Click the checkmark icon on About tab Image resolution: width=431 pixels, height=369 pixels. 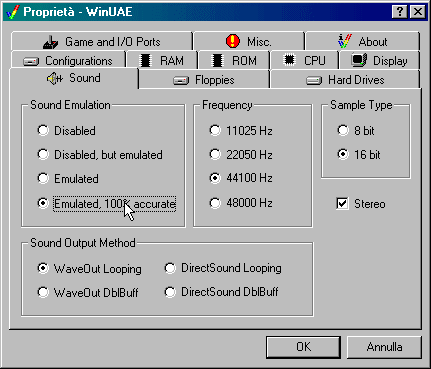coord(345,41)
